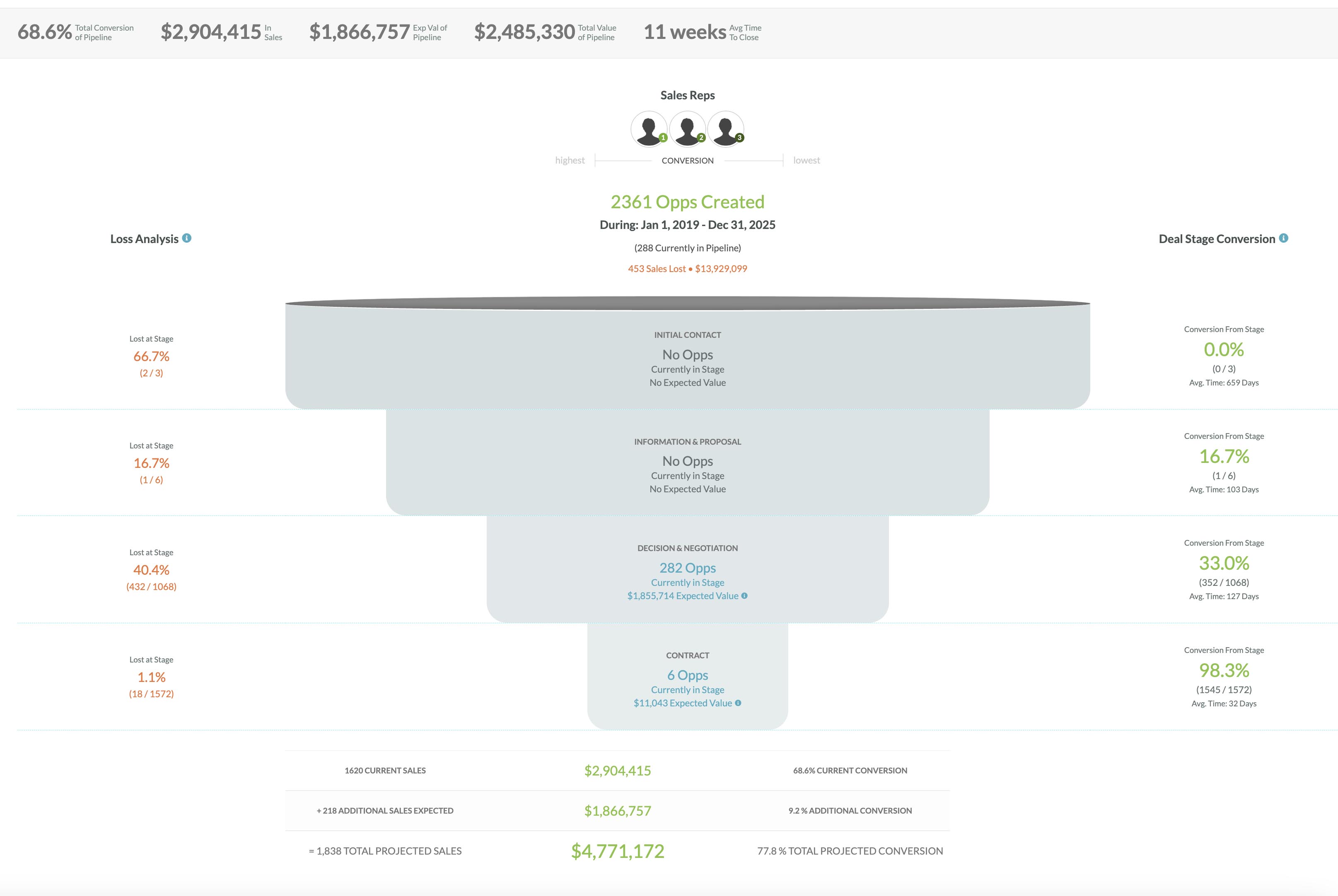Viewport: 1338px width, 896px height.
Task: Click Avg. Time: 32 Days text
Action: tap(1224, 703)
